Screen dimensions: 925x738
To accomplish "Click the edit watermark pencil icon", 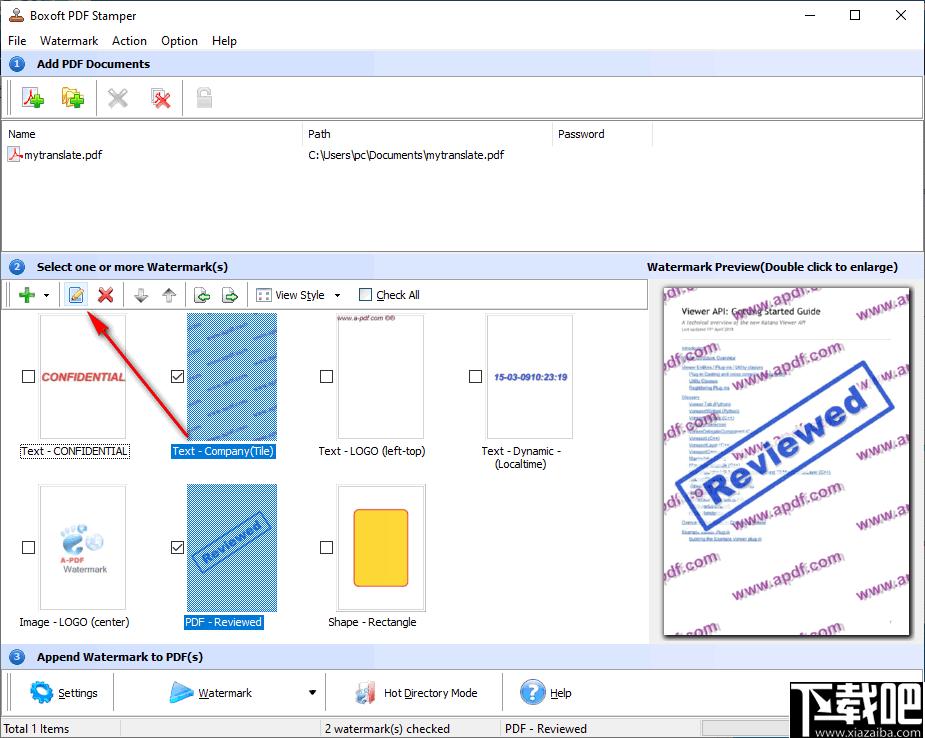I will pyautogui.click(x=76, y=294).
